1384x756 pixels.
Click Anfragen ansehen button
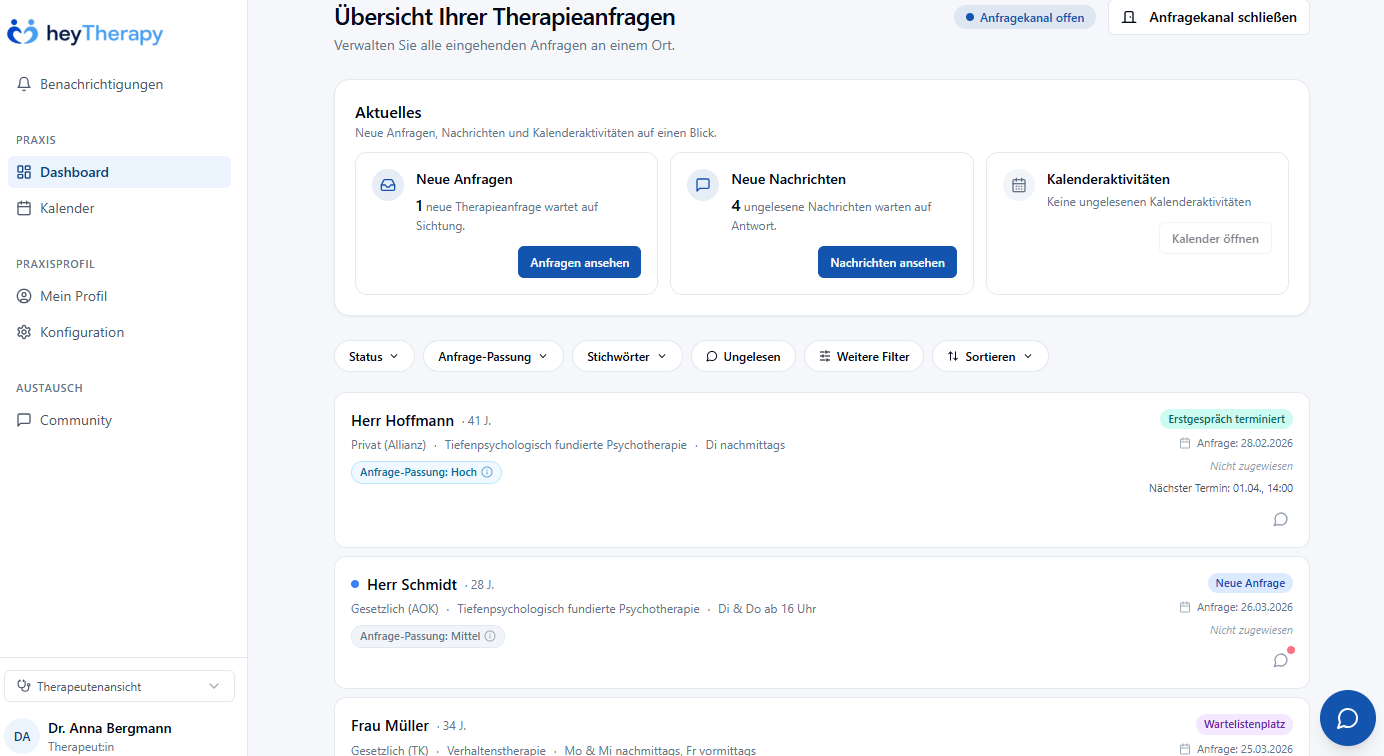click(x=579, y=262)
